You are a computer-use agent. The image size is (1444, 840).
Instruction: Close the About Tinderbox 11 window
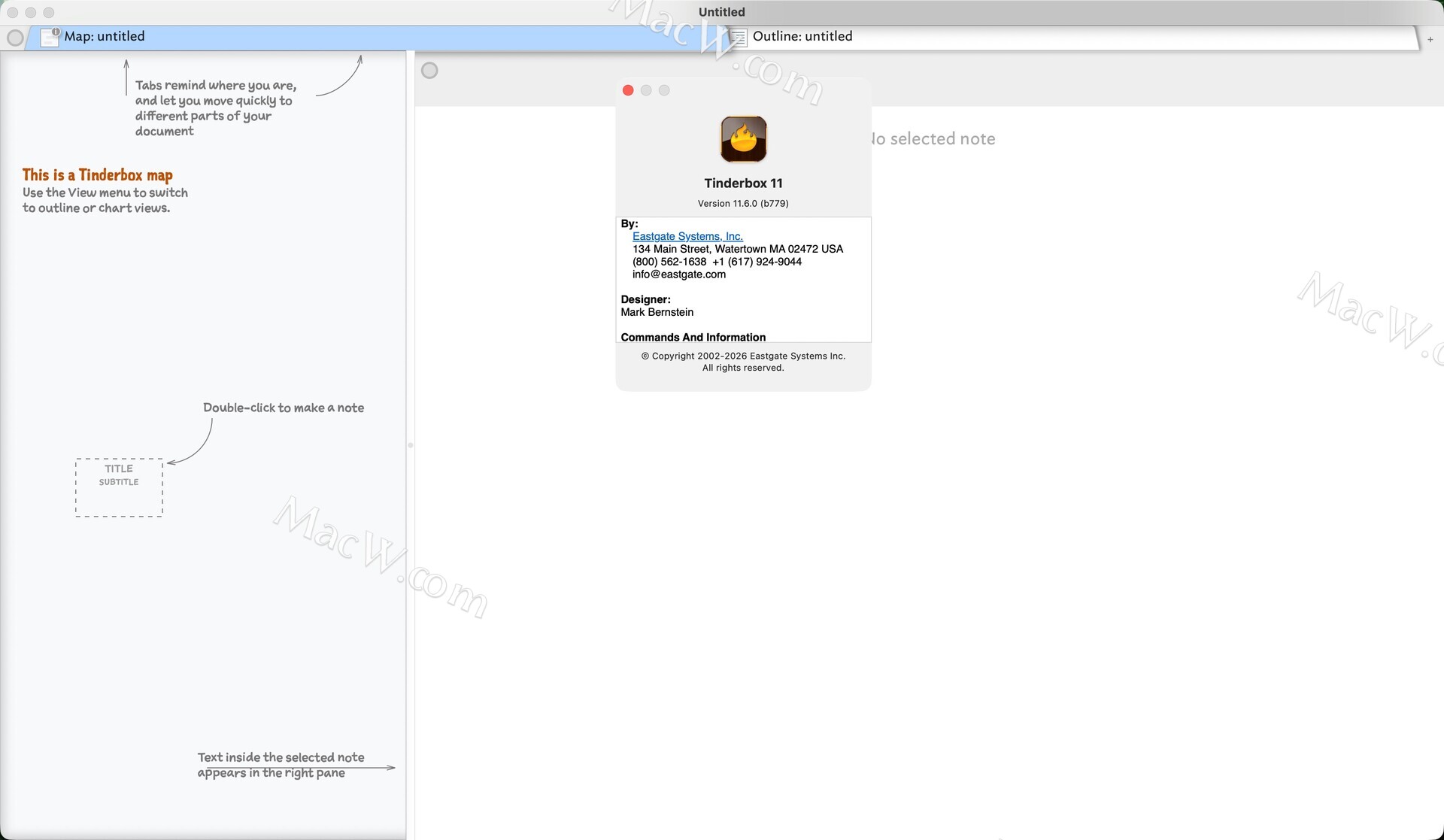pos(628,90)
